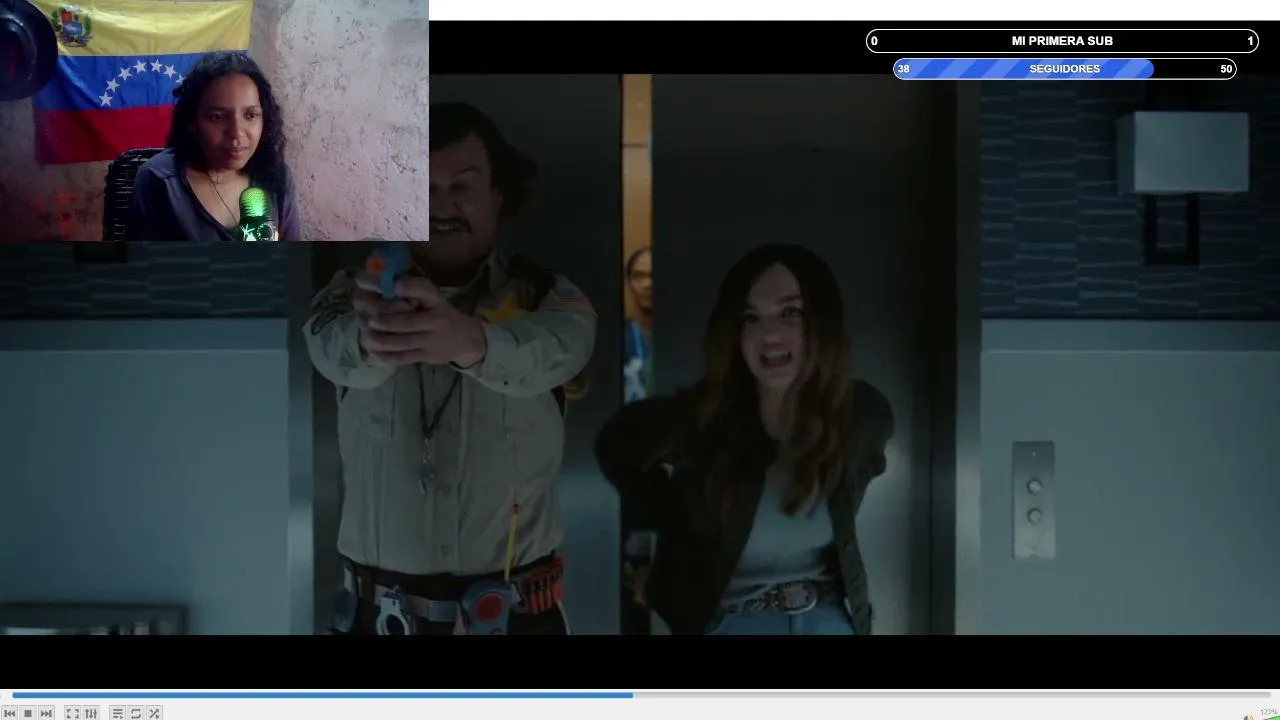The height and width of the screenshot is (720, 1280).
Task: Show the playlist panel
Action: click(x=117, y=713)
